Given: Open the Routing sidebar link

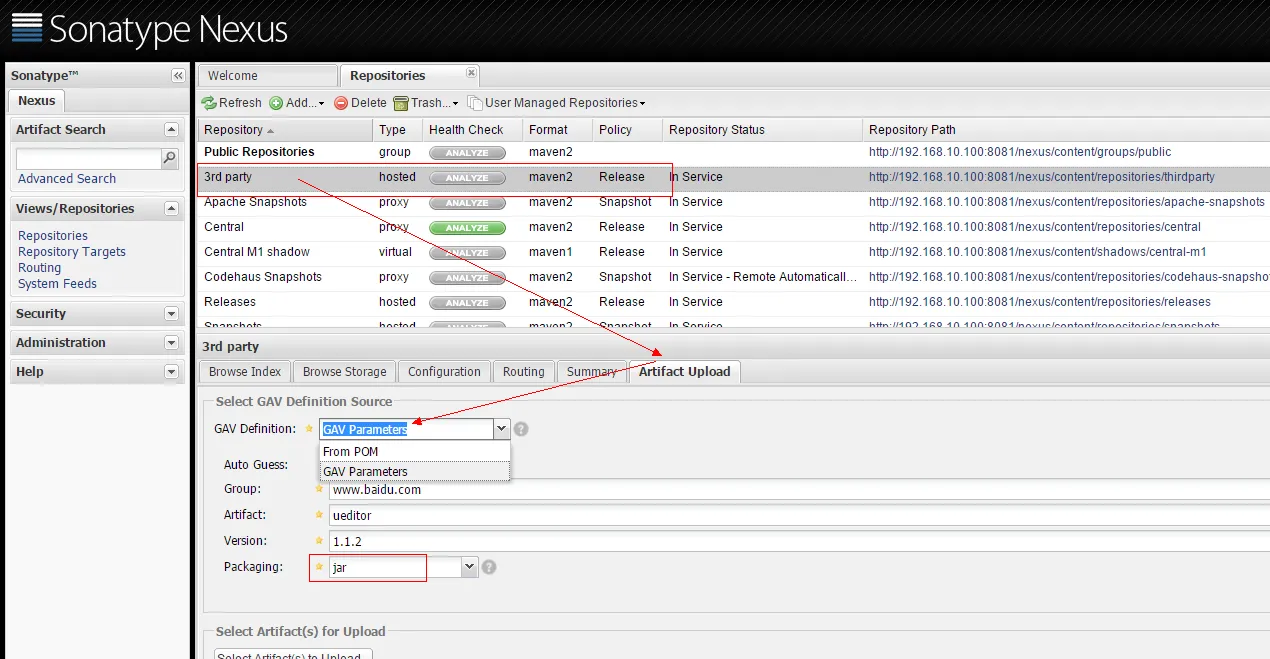Looking at the screenshot, I should coord(40,268).
